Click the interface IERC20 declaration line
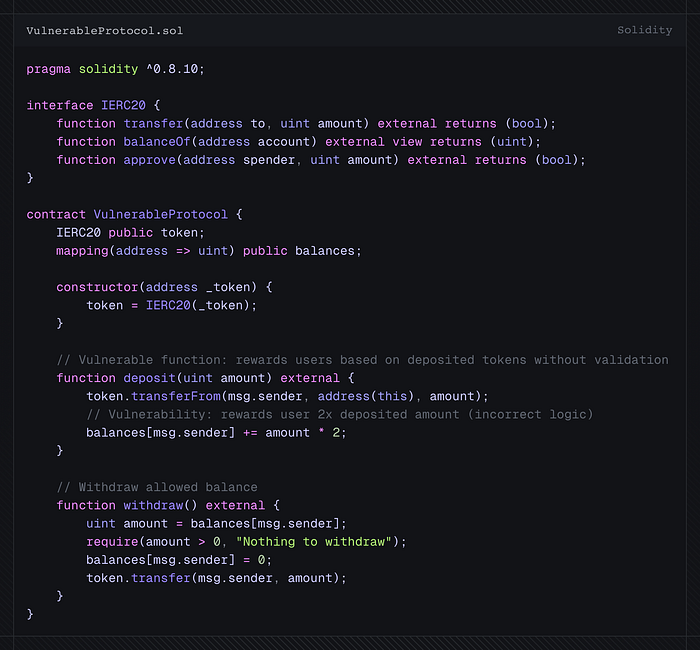Screen dimensions: 700x650 pyautogui.click(x=93, y=105)
